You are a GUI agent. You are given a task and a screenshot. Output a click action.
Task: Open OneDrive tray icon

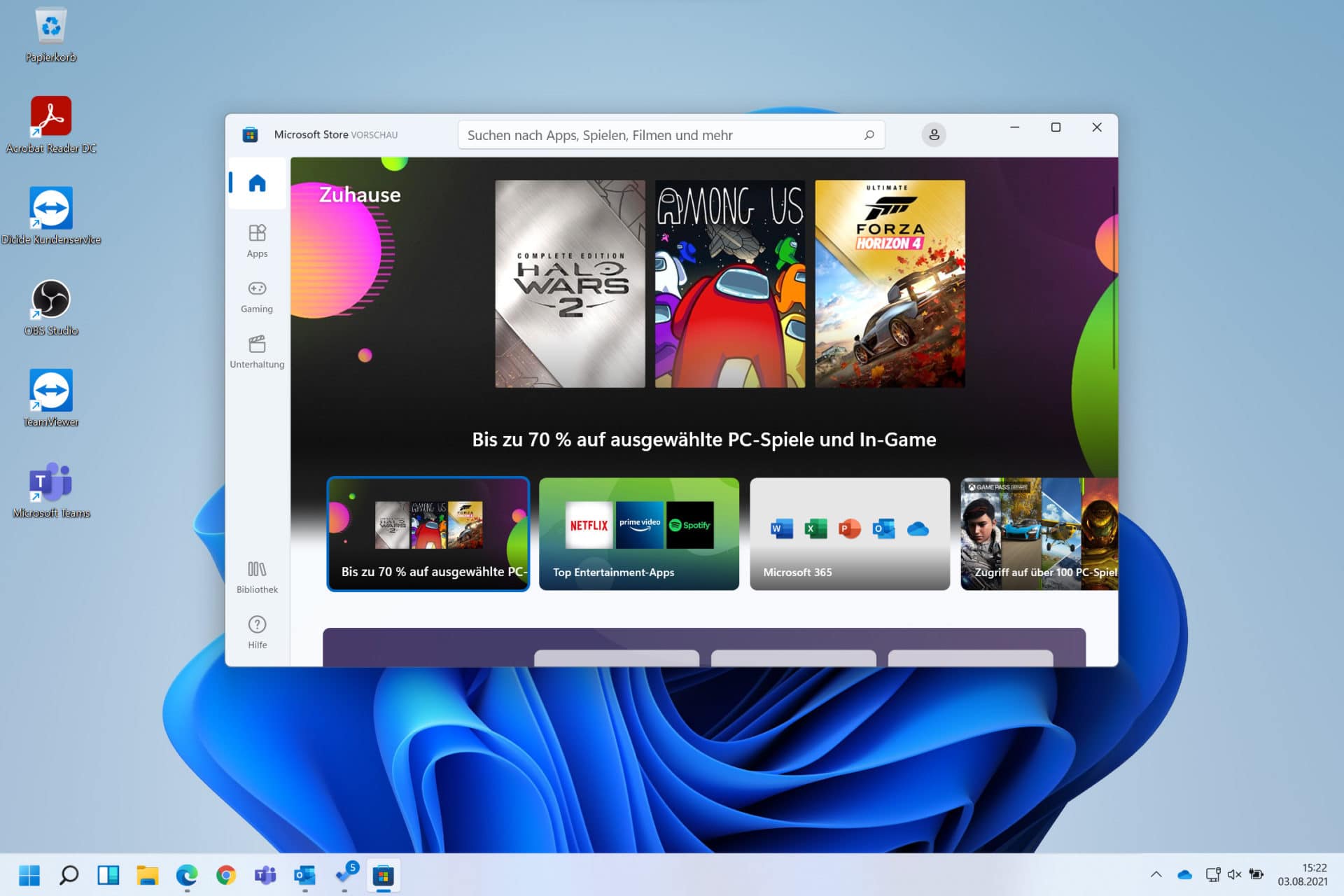coord(1184,874)
